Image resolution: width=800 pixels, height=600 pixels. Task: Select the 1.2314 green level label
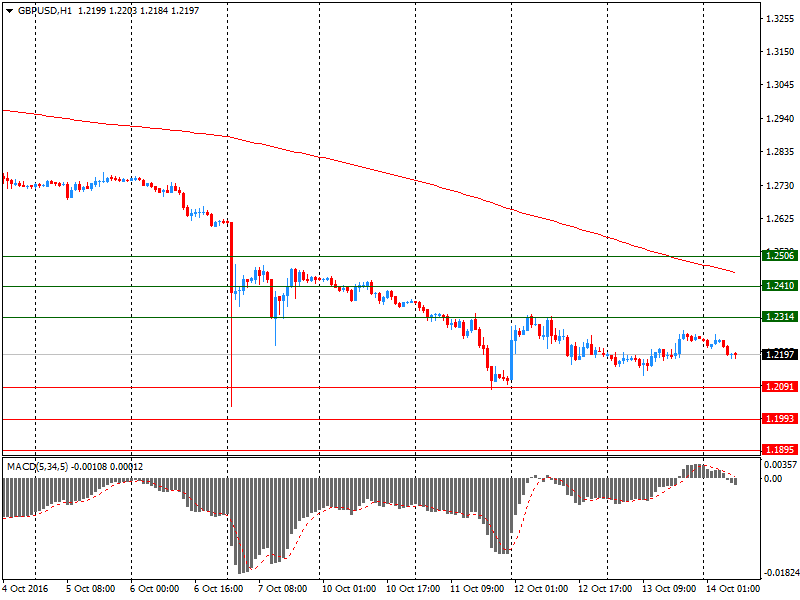(780, 317)
